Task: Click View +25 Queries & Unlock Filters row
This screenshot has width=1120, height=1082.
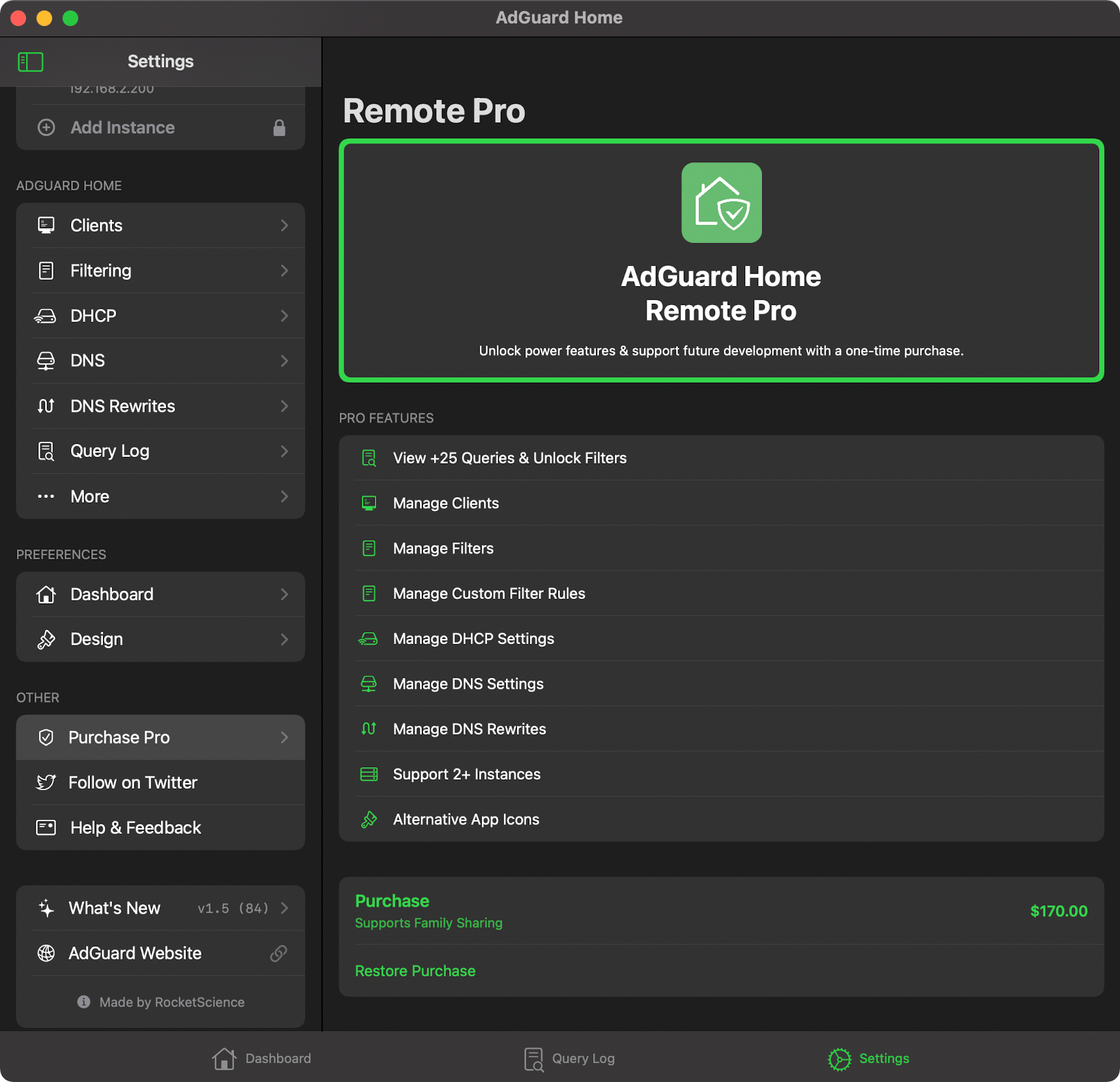Action: pyautogui.click(x=721, y=458)
